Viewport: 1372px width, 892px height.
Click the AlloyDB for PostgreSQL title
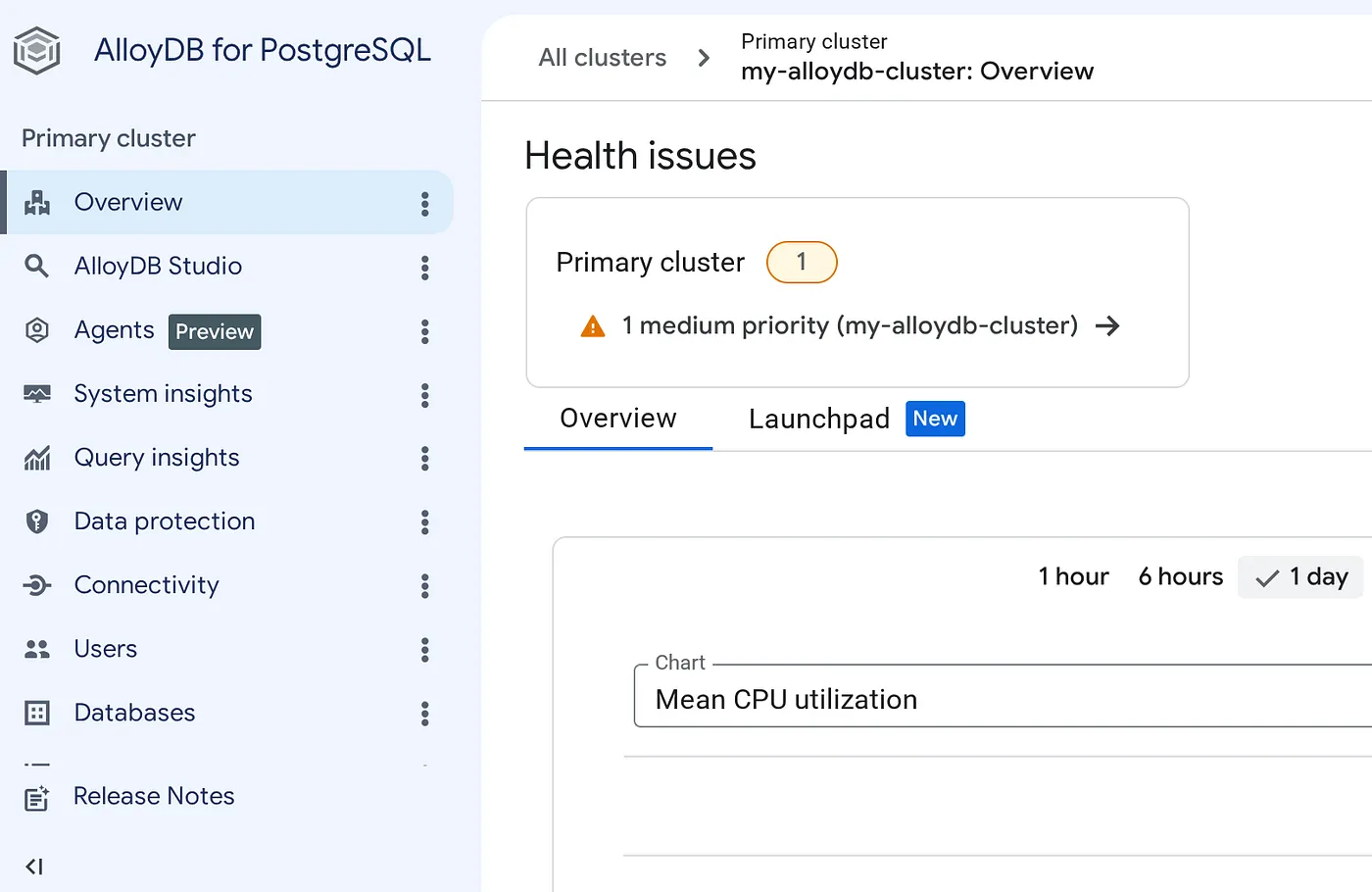[x=263, y=50]
